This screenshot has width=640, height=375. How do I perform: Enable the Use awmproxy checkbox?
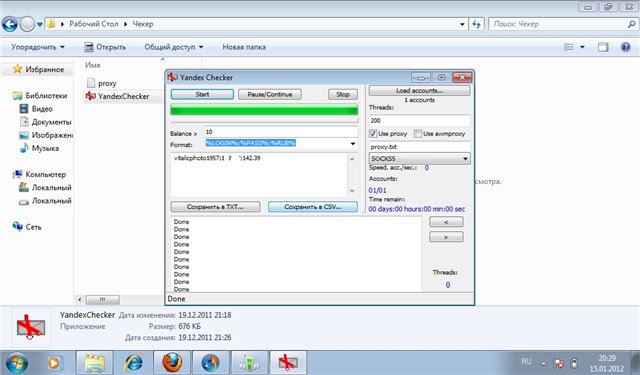tap(418, 133)
